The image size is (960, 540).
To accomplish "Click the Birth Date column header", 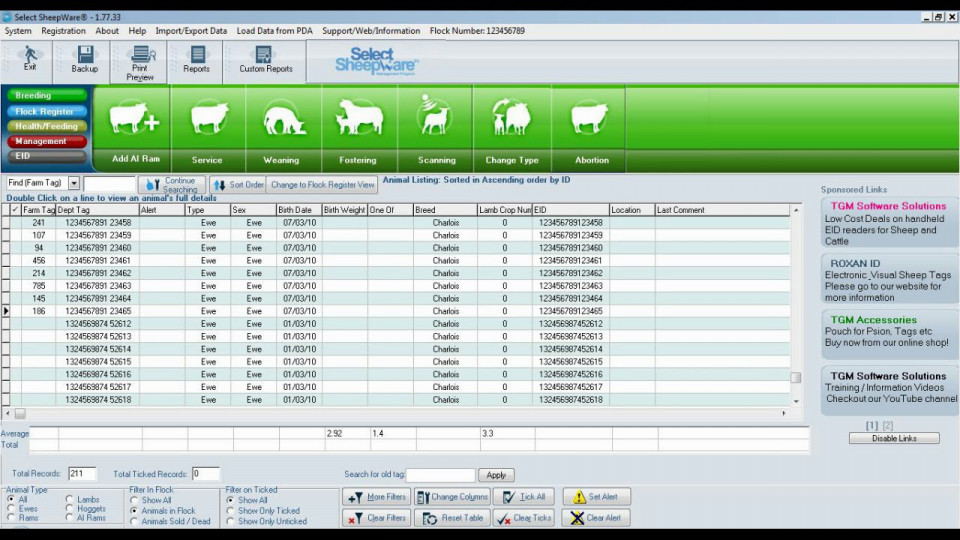I will (299, 210).
